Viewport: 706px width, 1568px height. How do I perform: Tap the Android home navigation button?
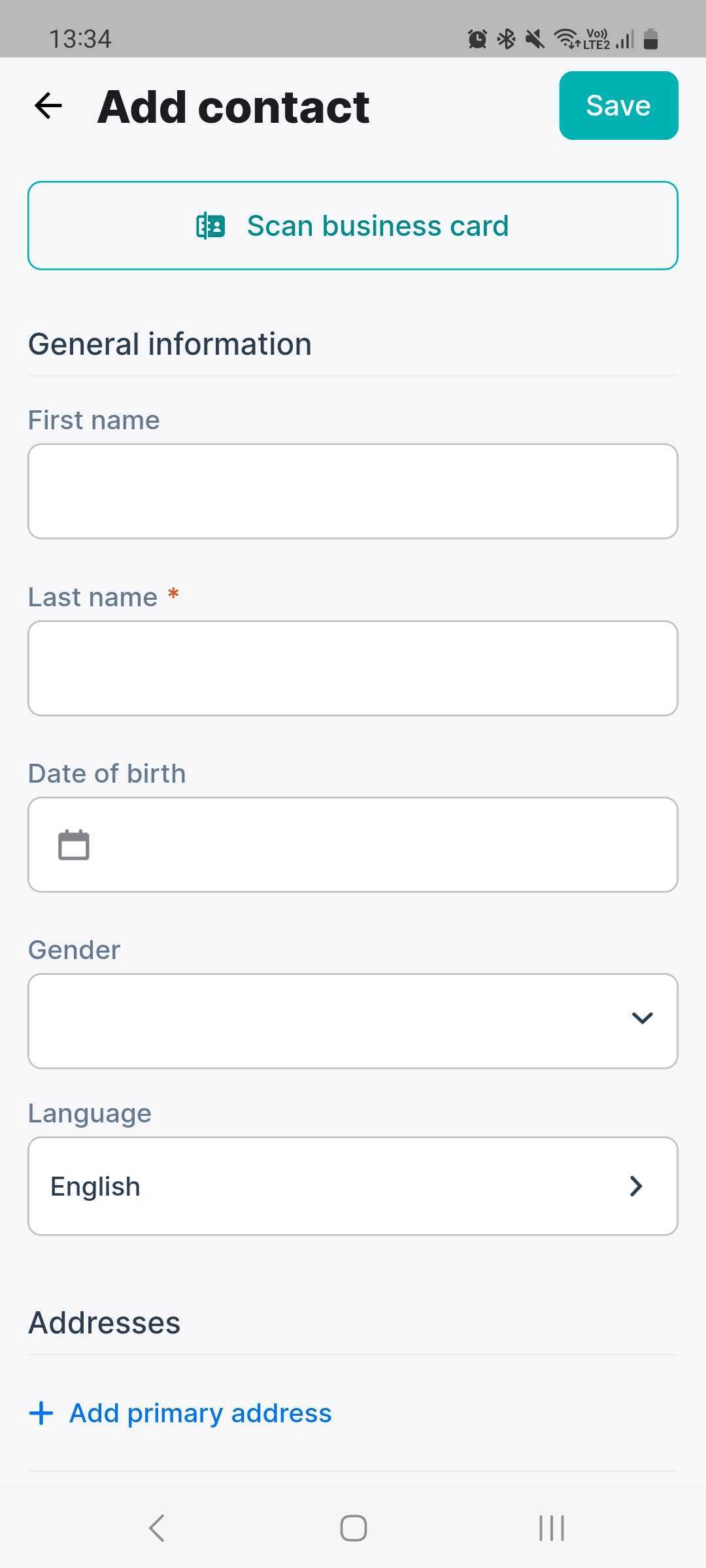[352, 1527]
